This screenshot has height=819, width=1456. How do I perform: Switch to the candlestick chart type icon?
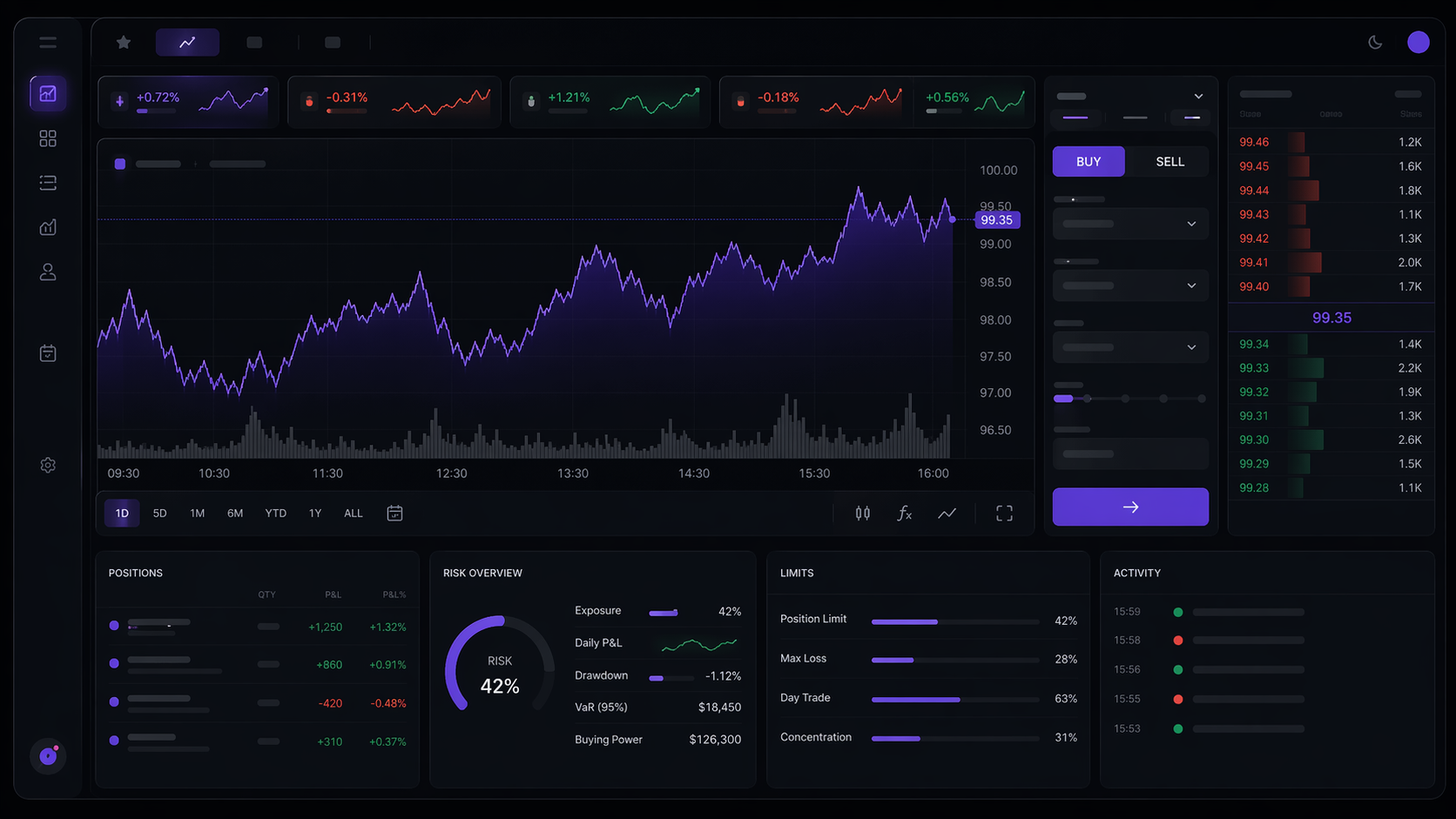[862, 513]
